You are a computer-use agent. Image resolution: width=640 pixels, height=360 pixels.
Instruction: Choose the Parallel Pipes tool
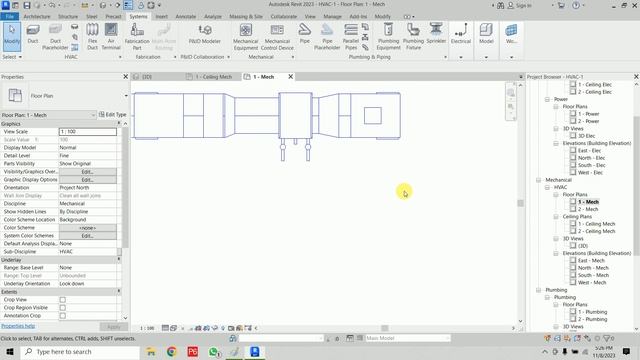coord(351,37)
